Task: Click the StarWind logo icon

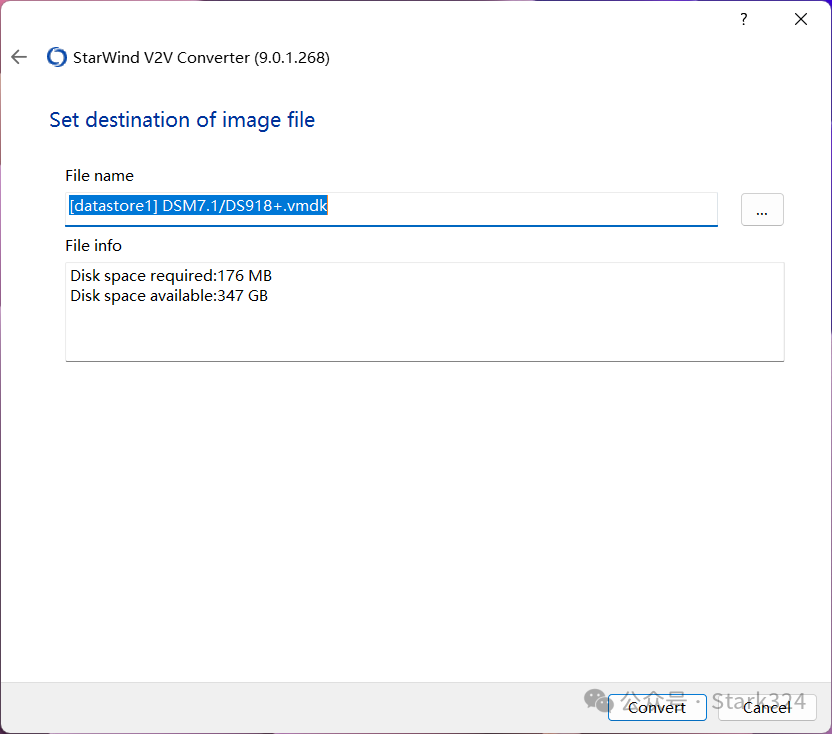Action: (57, 57)
